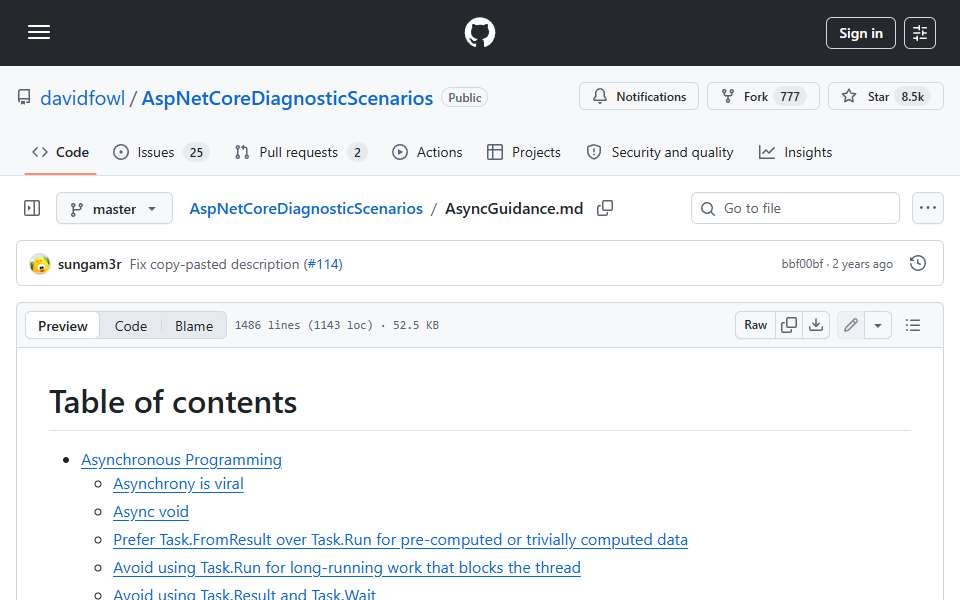960x600 pixels.
Task: View the Insights tab
Action: (795, 152)
